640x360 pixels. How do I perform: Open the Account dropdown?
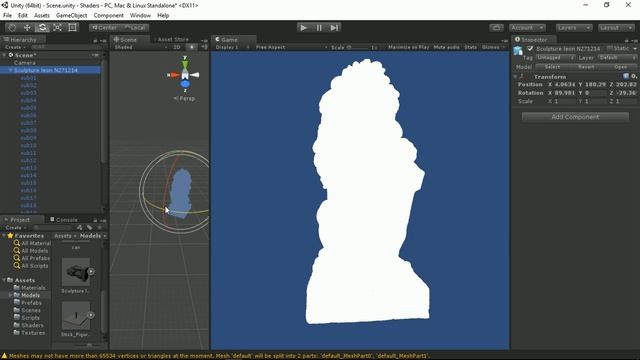click(x=527, y=28)
